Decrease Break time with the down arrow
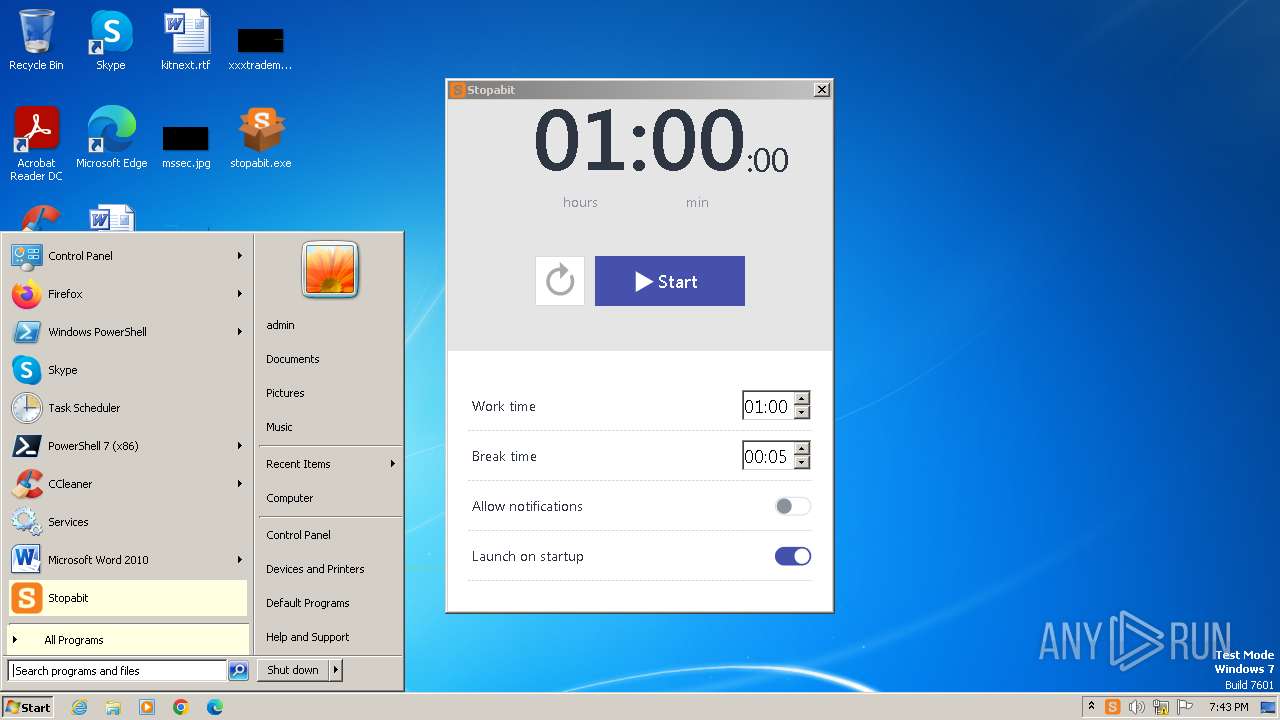 pyautogui.click(x=801, y=462)
